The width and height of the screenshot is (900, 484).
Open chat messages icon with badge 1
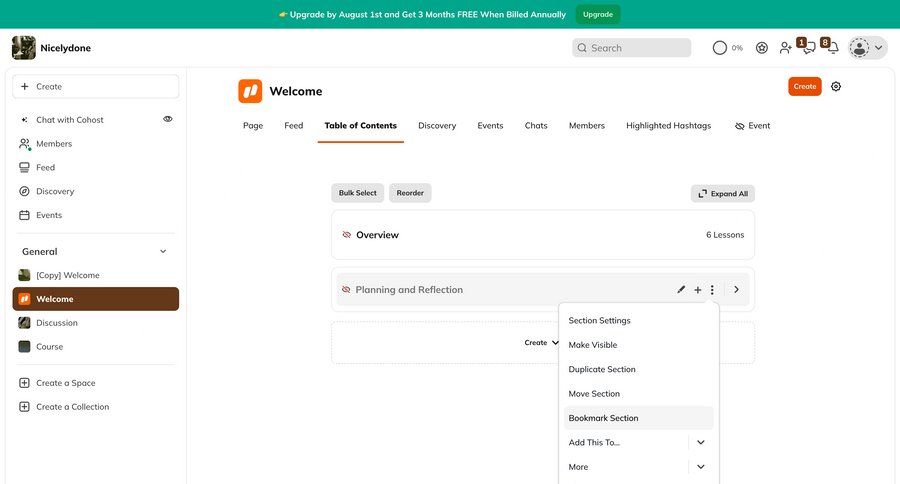pos(807,46)
